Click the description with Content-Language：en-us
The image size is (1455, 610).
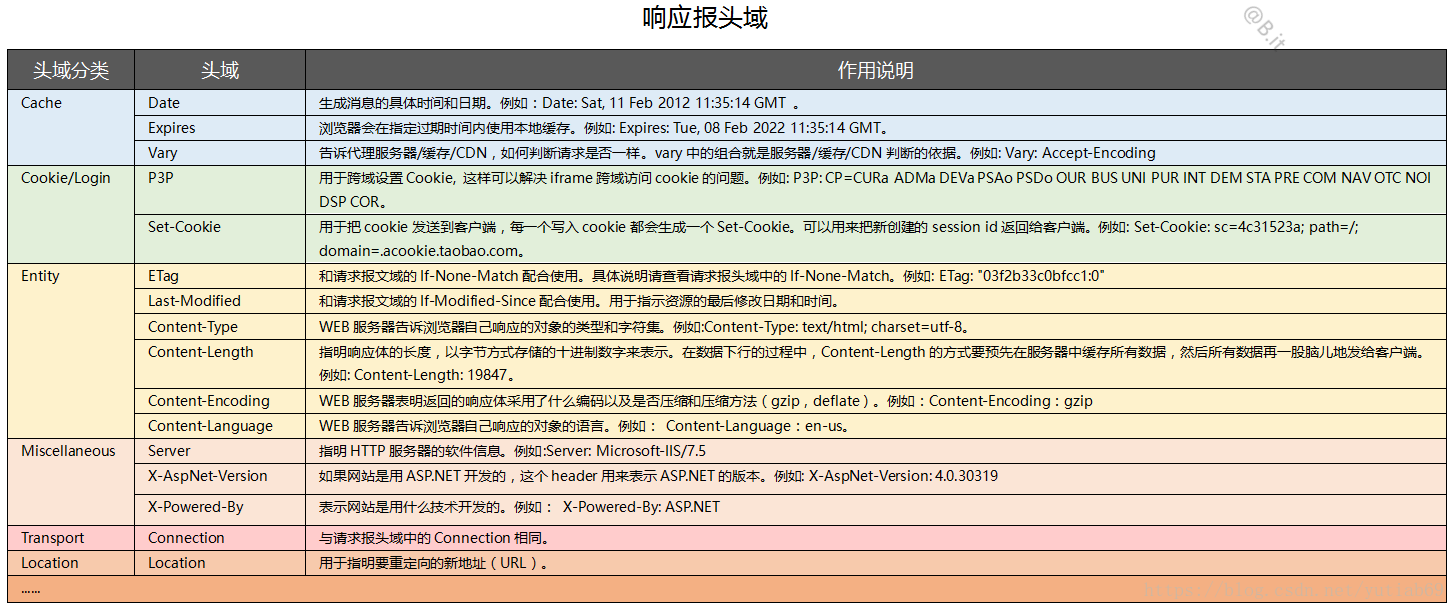(875, 426)
